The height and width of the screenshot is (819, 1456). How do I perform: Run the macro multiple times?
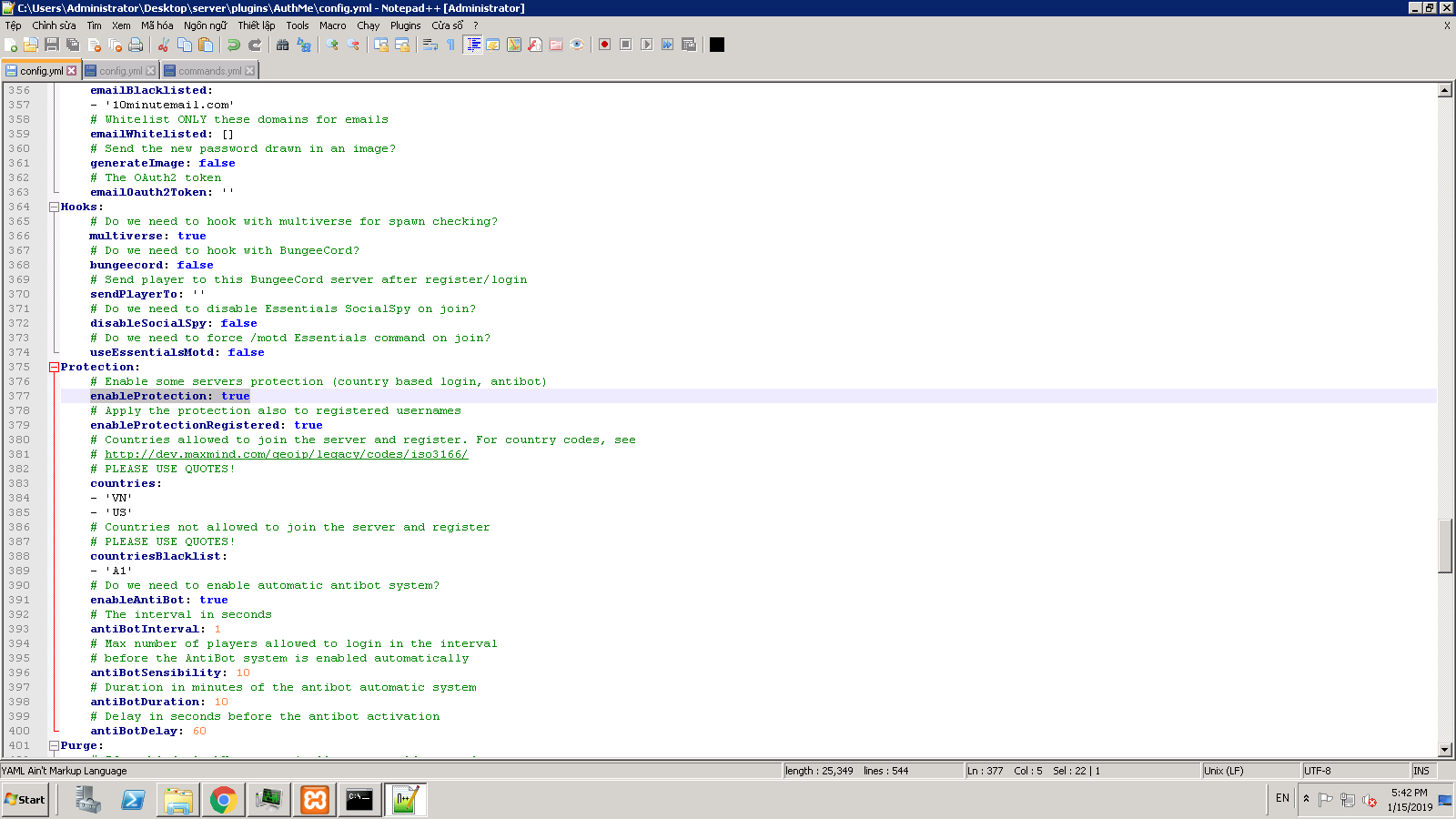pos(668,45)
